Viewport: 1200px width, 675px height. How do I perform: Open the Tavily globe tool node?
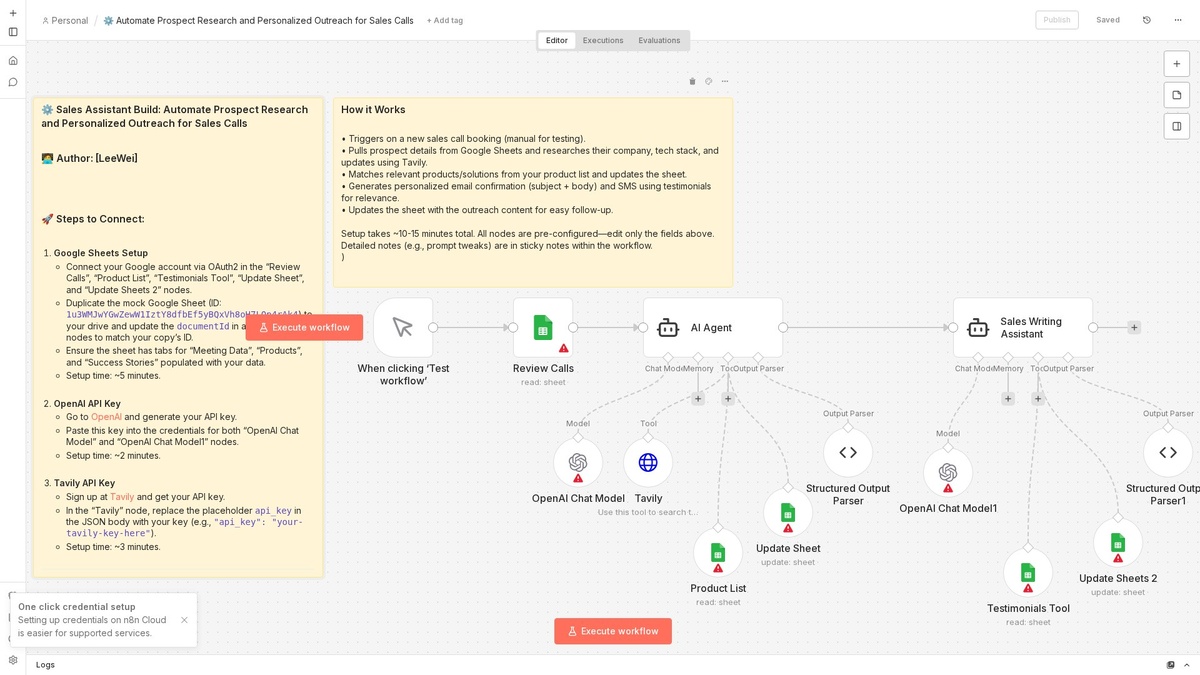(648, 462)
